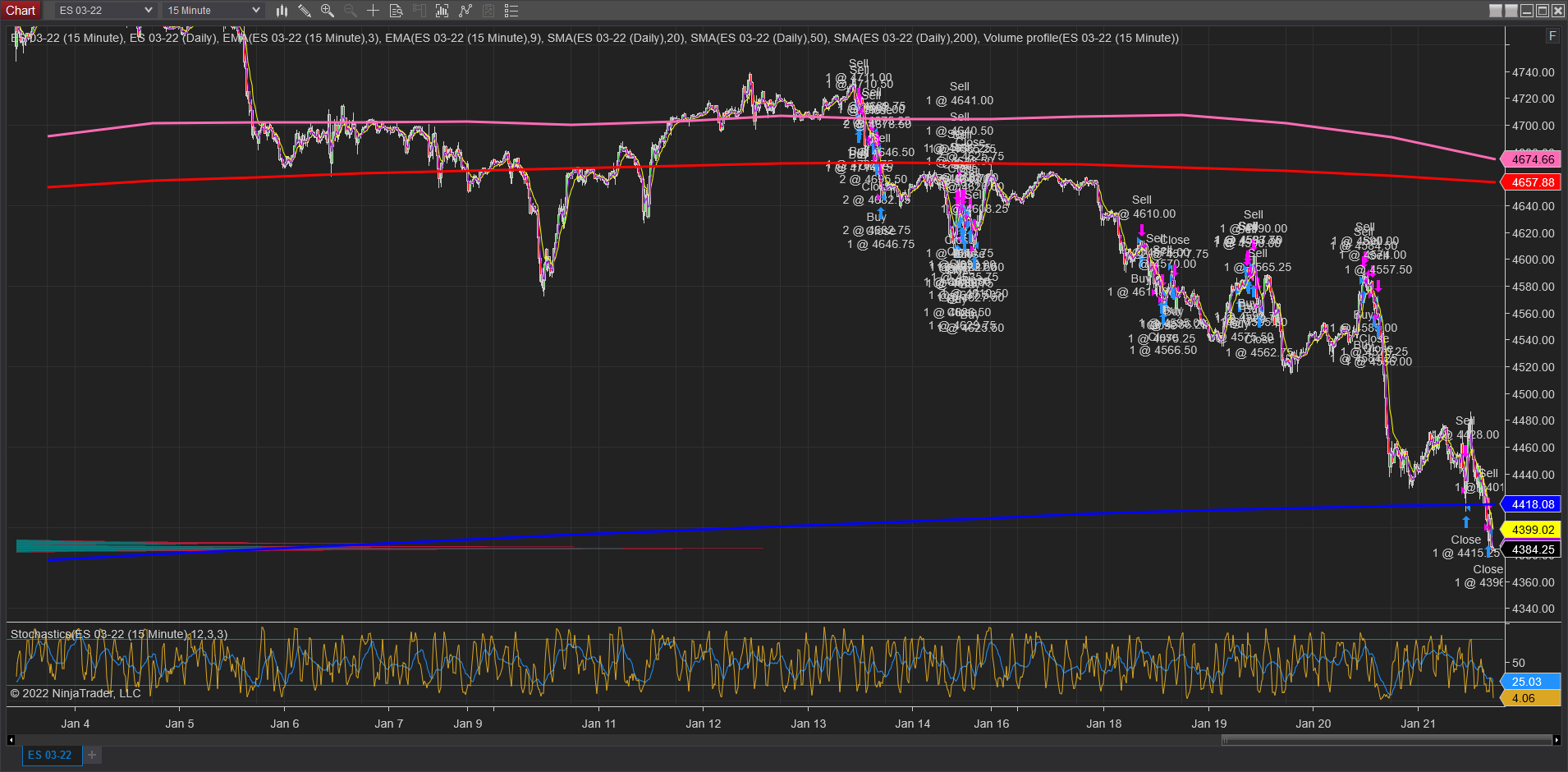Close the chart window
The image size is (1568, 772).
tap(1558, 11)
